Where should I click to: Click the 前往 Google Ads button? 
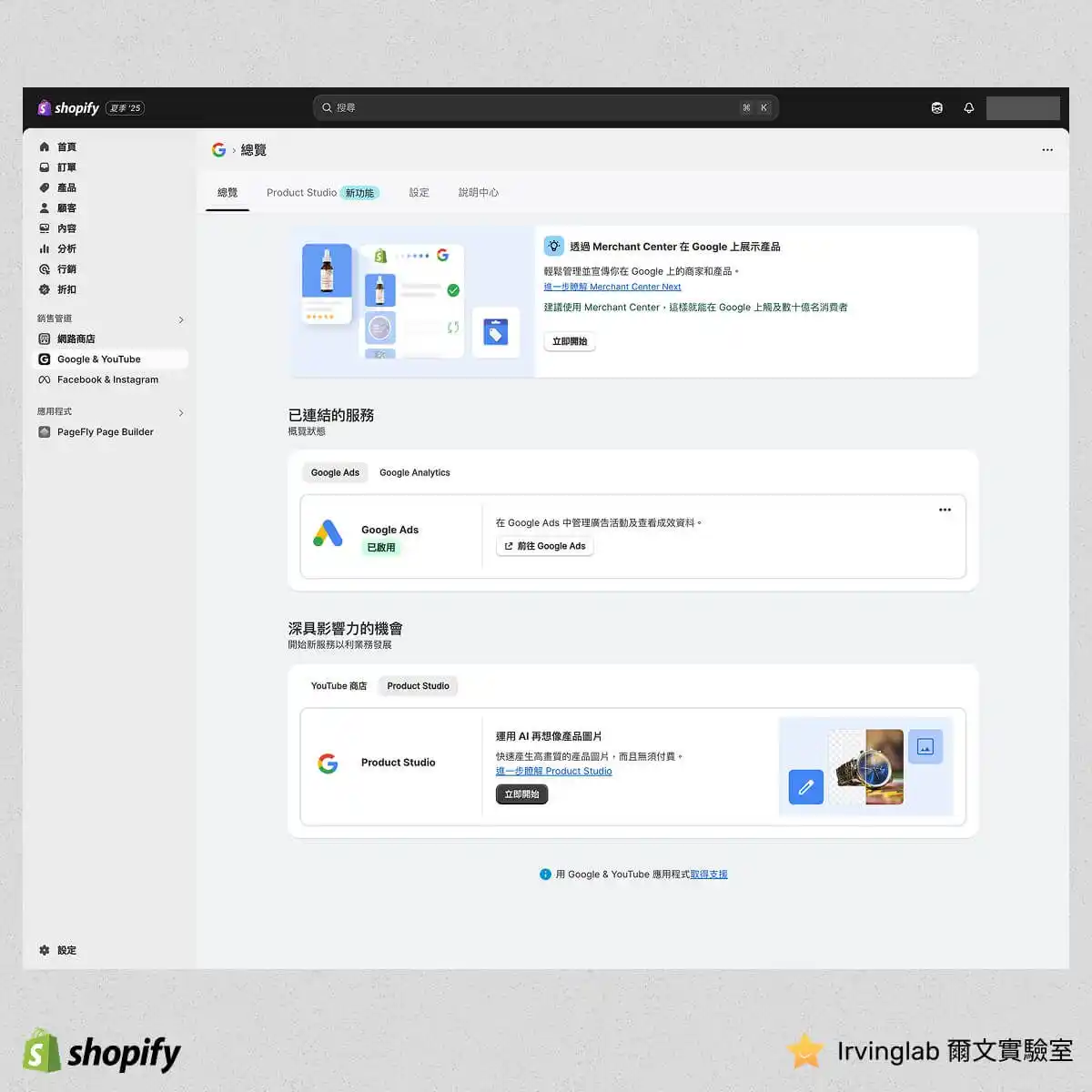545,546
